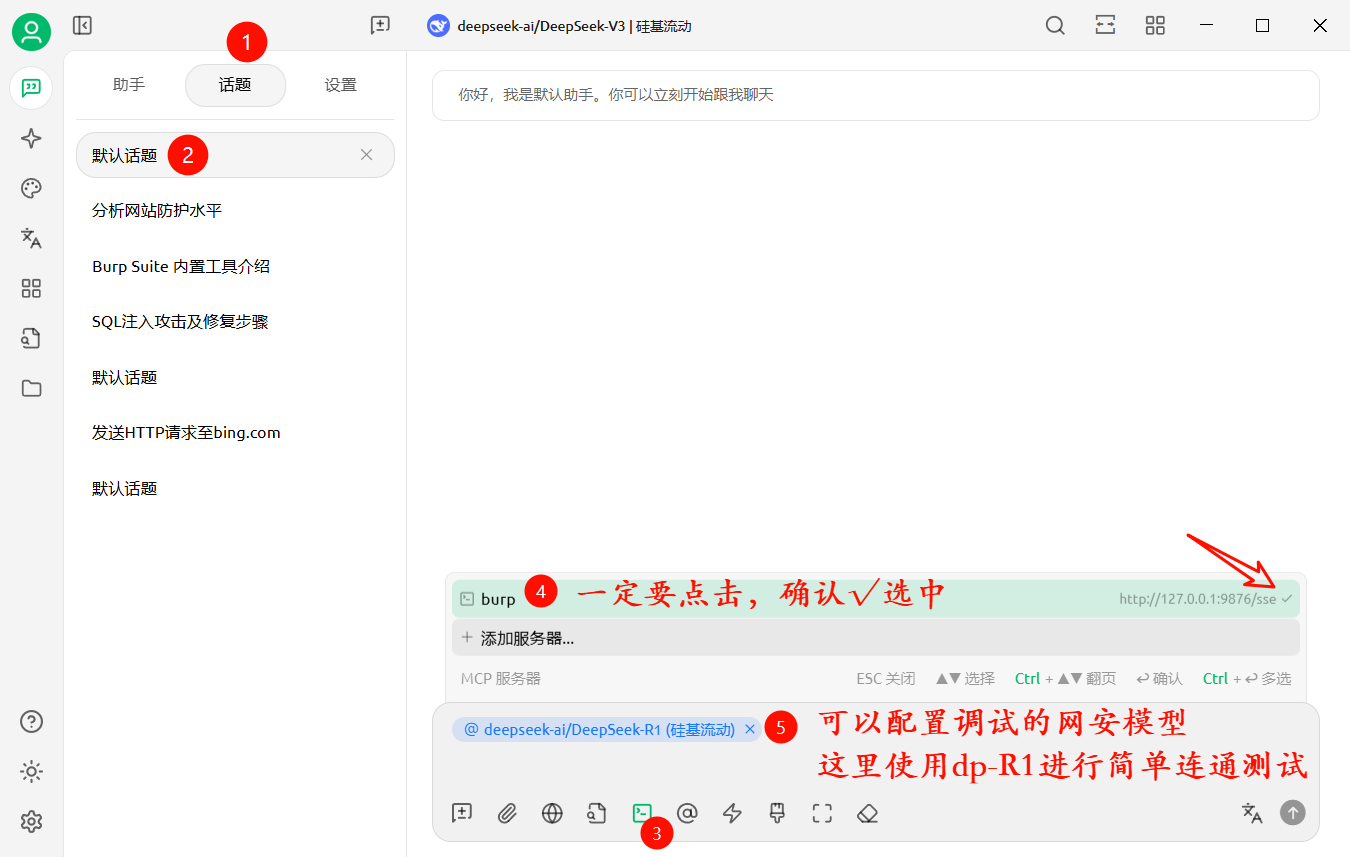Toggle the MCP server terminal icon
Image resolution: width=1350 pixels, height=857 pixels.
click(642, 814)
